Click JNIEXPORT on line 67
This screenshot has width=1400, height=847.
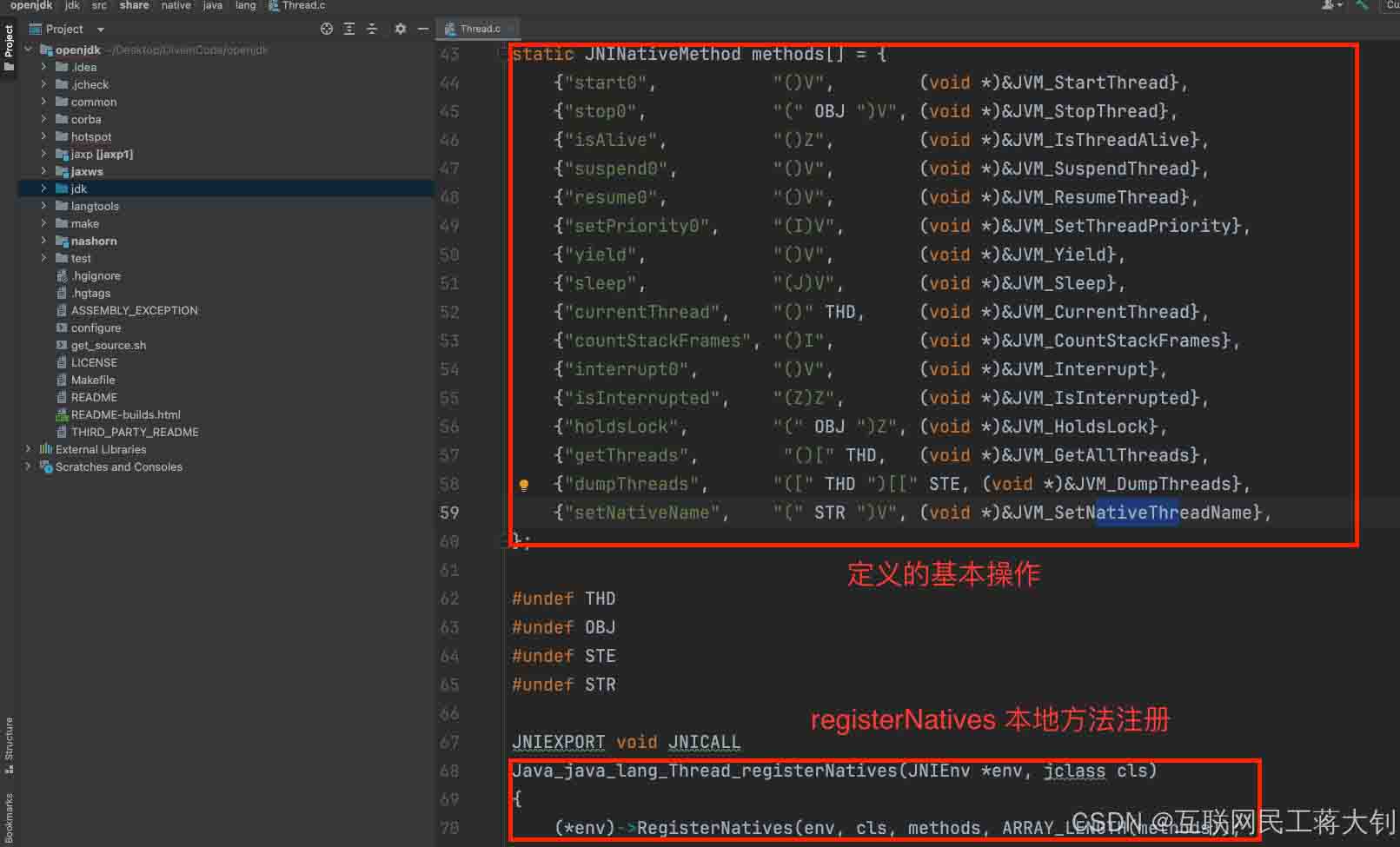(558, 742)
